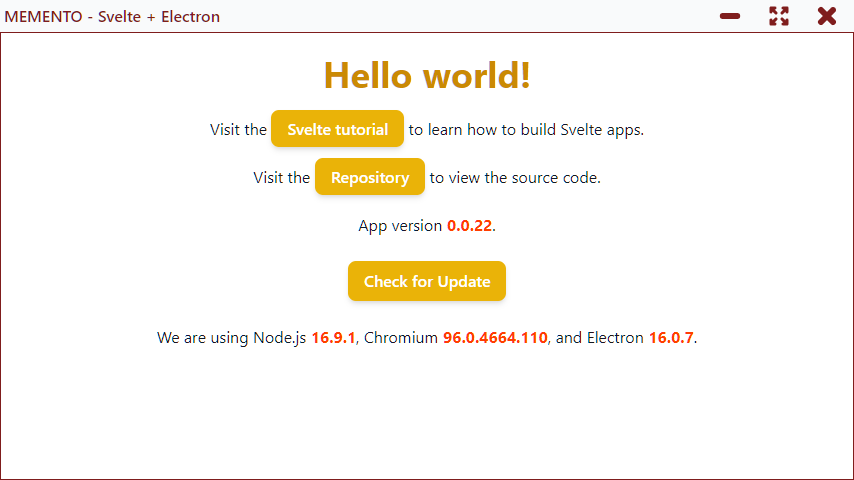Viewport: 854px width, 480px height.
Task: Open the Repository link button
Action: [x=370, y=177]
